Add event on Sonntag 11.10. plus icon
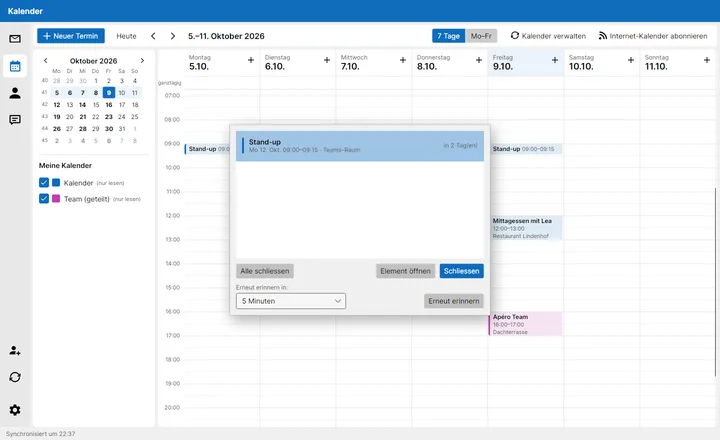 [707, 60]
